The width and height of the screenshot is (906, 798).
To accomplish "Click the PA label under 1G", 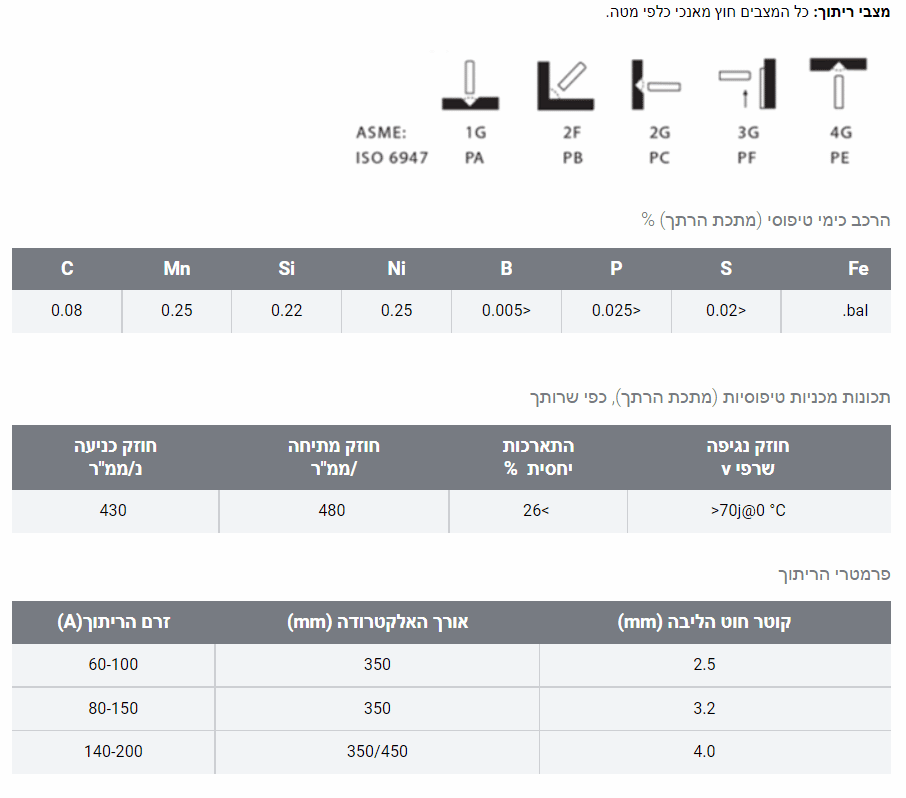I will pos(474,158).
